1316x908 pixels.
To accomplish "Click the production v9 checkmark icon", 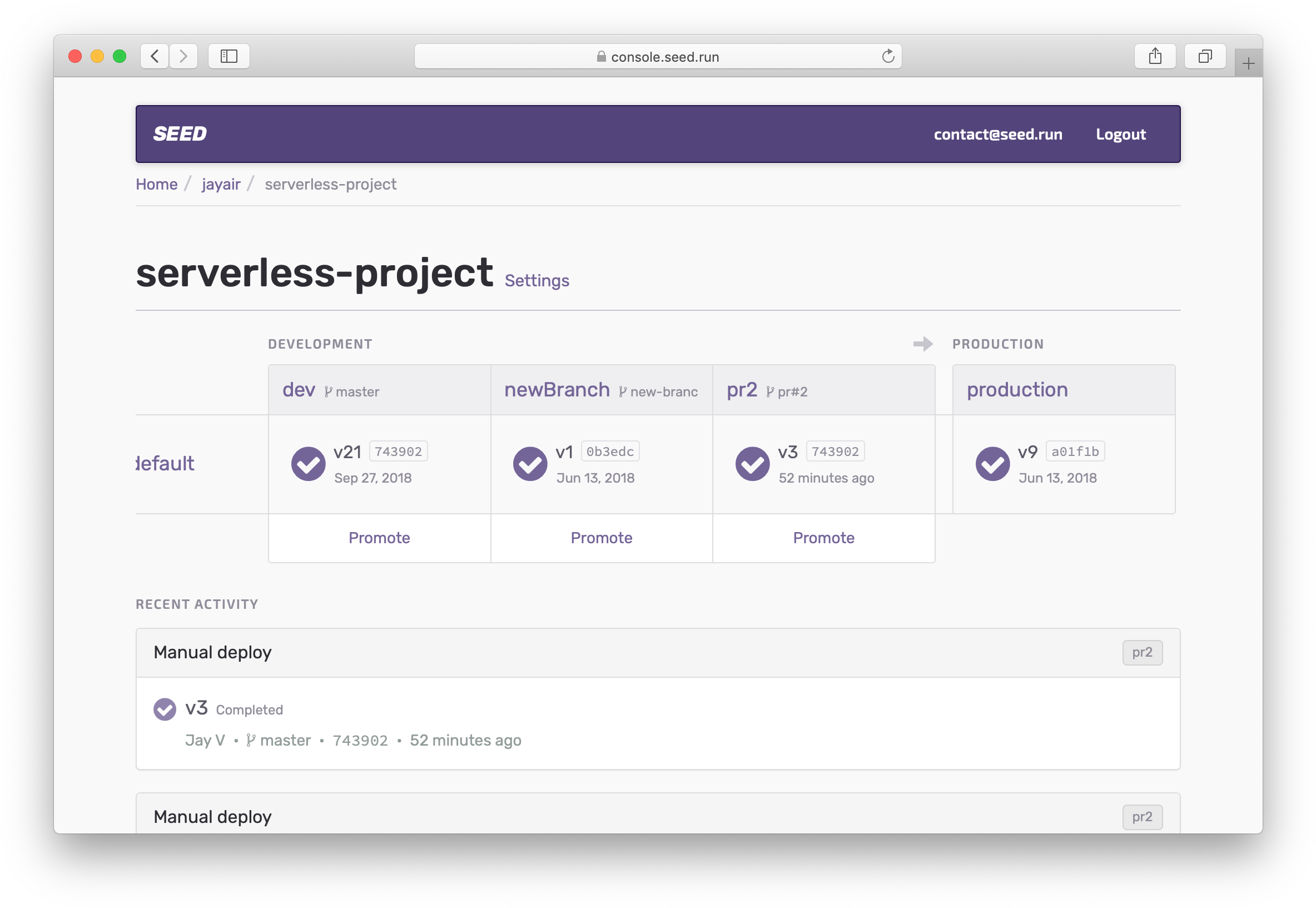I will 992,464.
